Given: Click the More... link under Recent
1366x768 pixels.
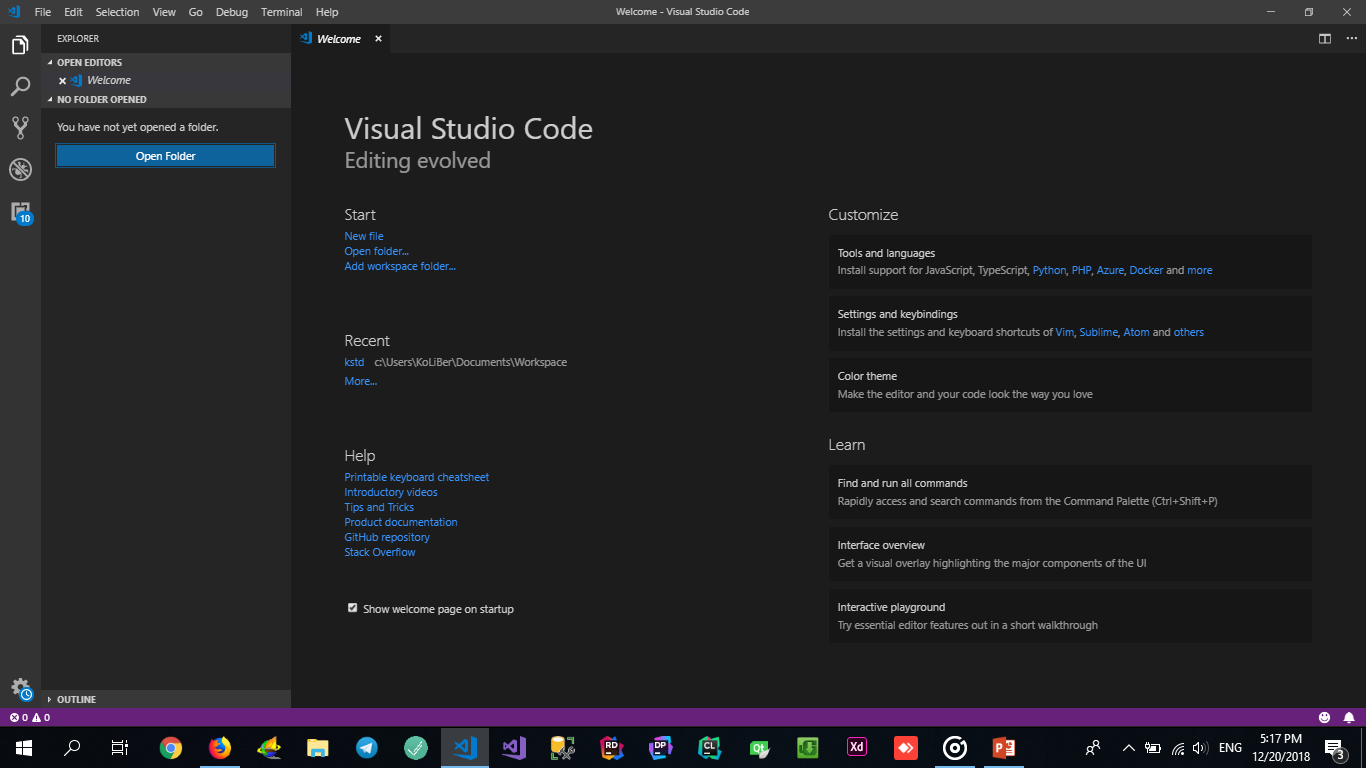Looking at the screenshot, I should pyautogui.click(x=361, y=381).
